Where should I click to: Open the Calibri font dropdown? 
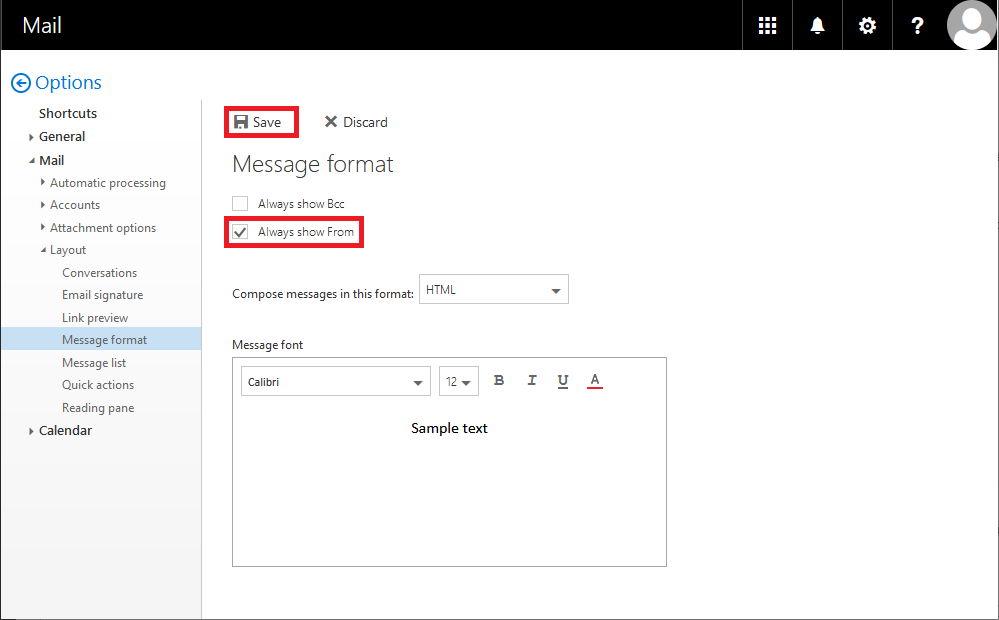tap(335, 381)
